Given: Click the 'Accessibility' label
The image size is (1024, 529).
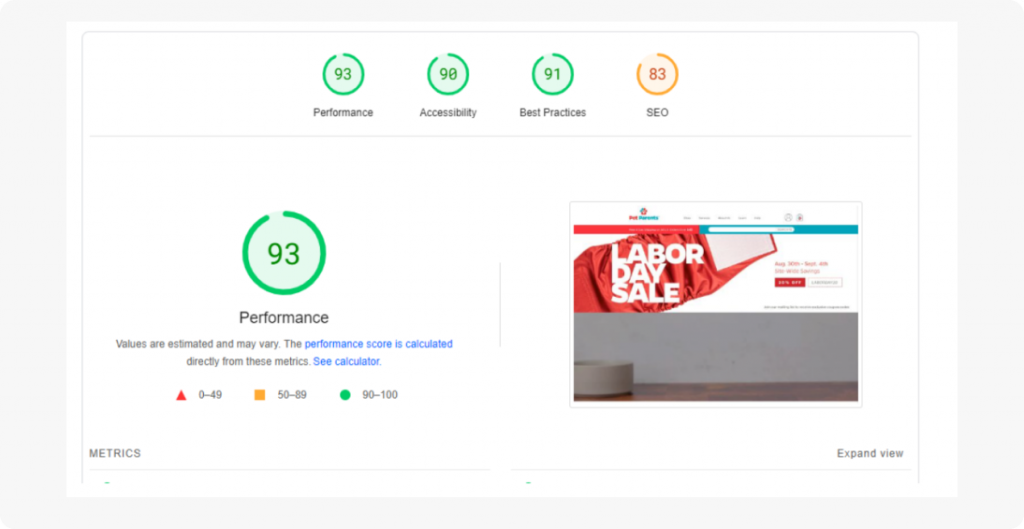Looking at the screenshot, I should click(448, 112).
